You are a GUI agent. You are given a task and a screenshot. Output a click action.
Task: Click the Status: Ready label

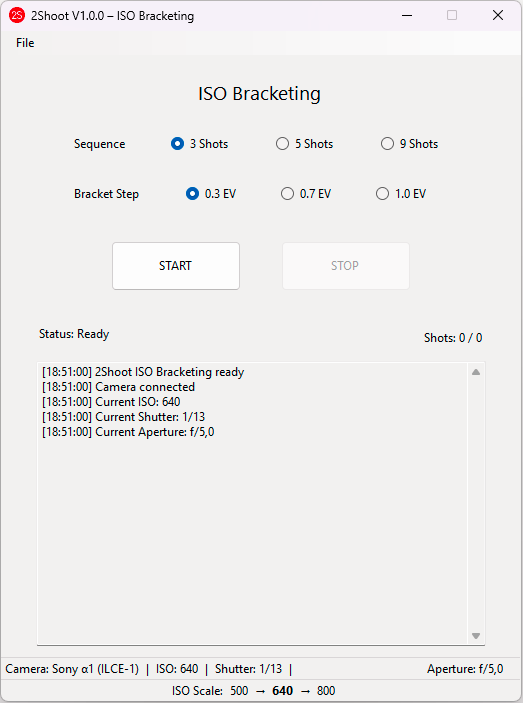(x=74, y=334)
